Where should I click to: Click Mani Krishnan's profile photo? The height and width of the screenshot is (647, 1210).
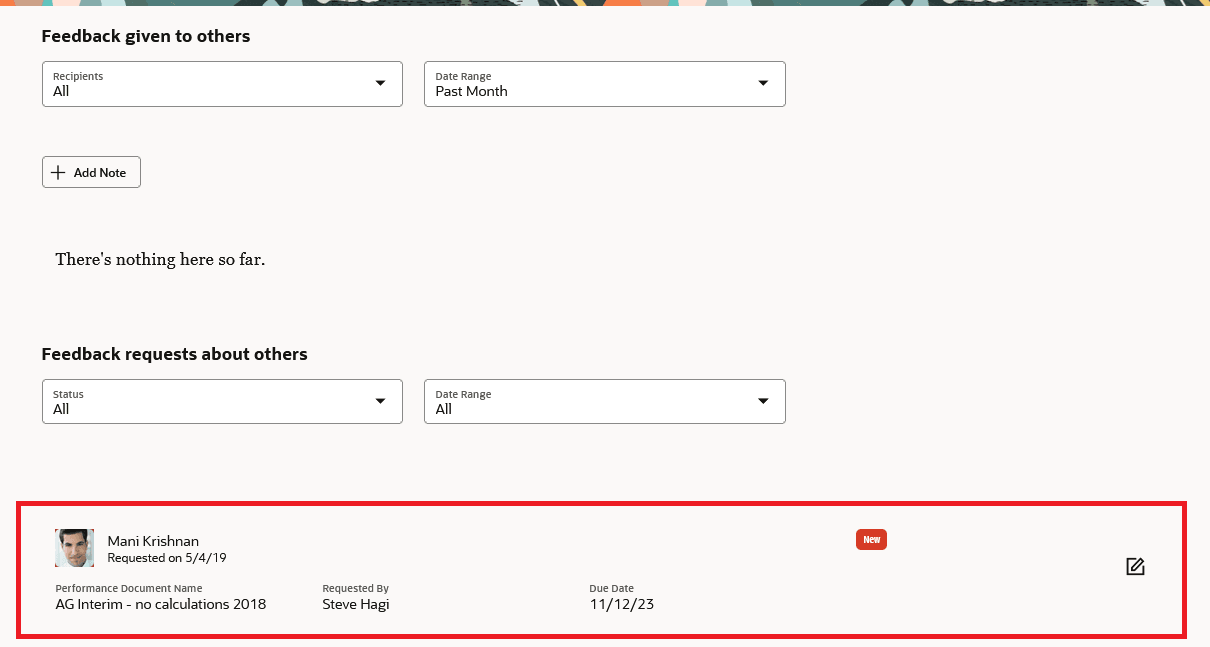click(74, 548)
